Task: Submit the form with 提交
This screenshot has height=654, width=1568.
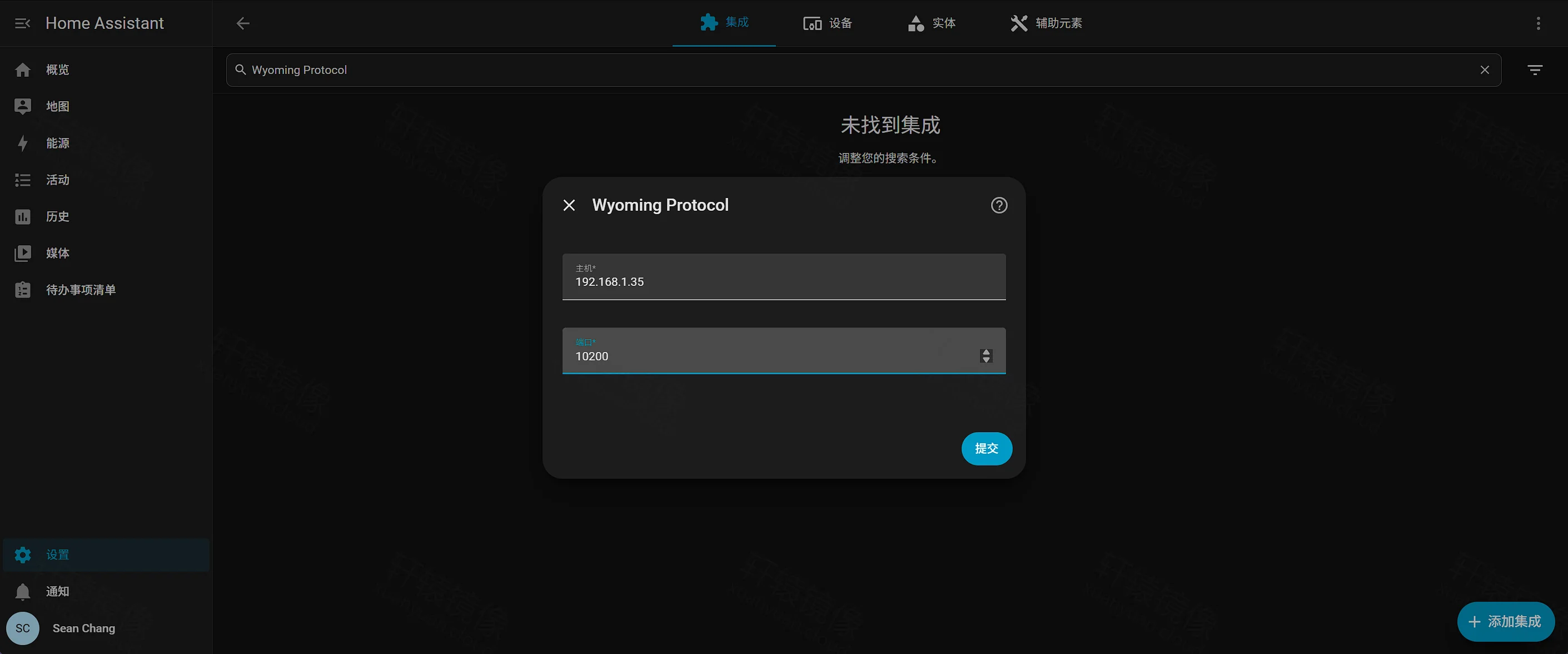Action: tap(987, 449)
